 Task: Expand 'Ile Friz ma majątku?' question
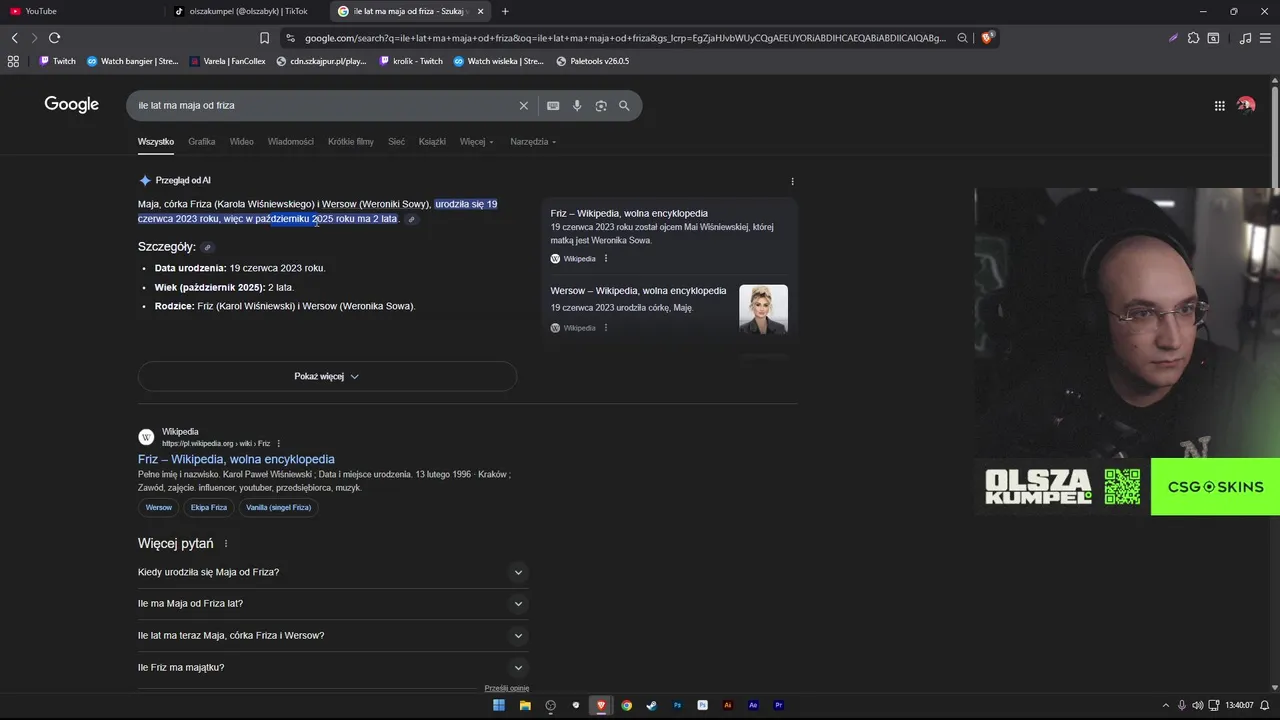tap(333, 668)
